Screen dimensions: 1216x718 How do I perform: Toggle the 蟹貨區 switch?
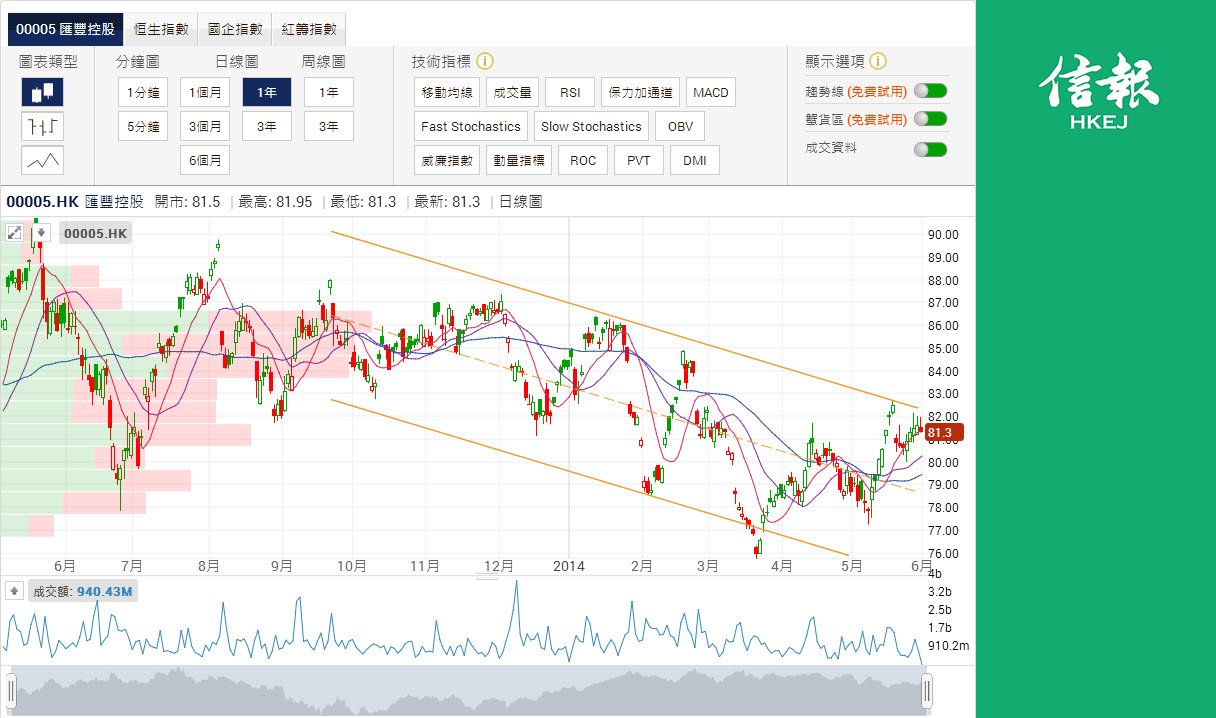click(930, 119)
